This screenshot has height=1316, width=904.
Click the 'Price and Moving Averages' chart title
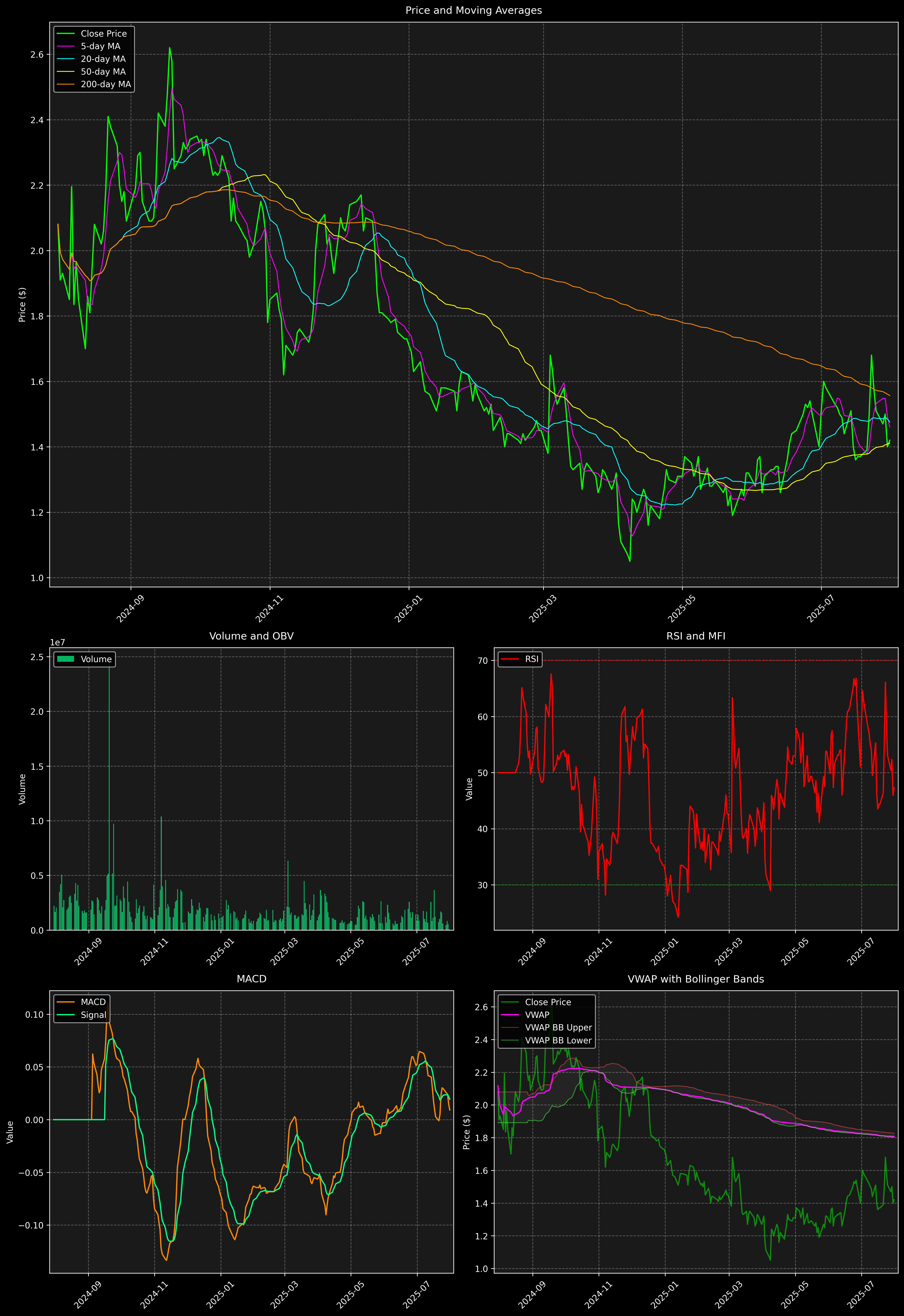click(x=473, y=10)
